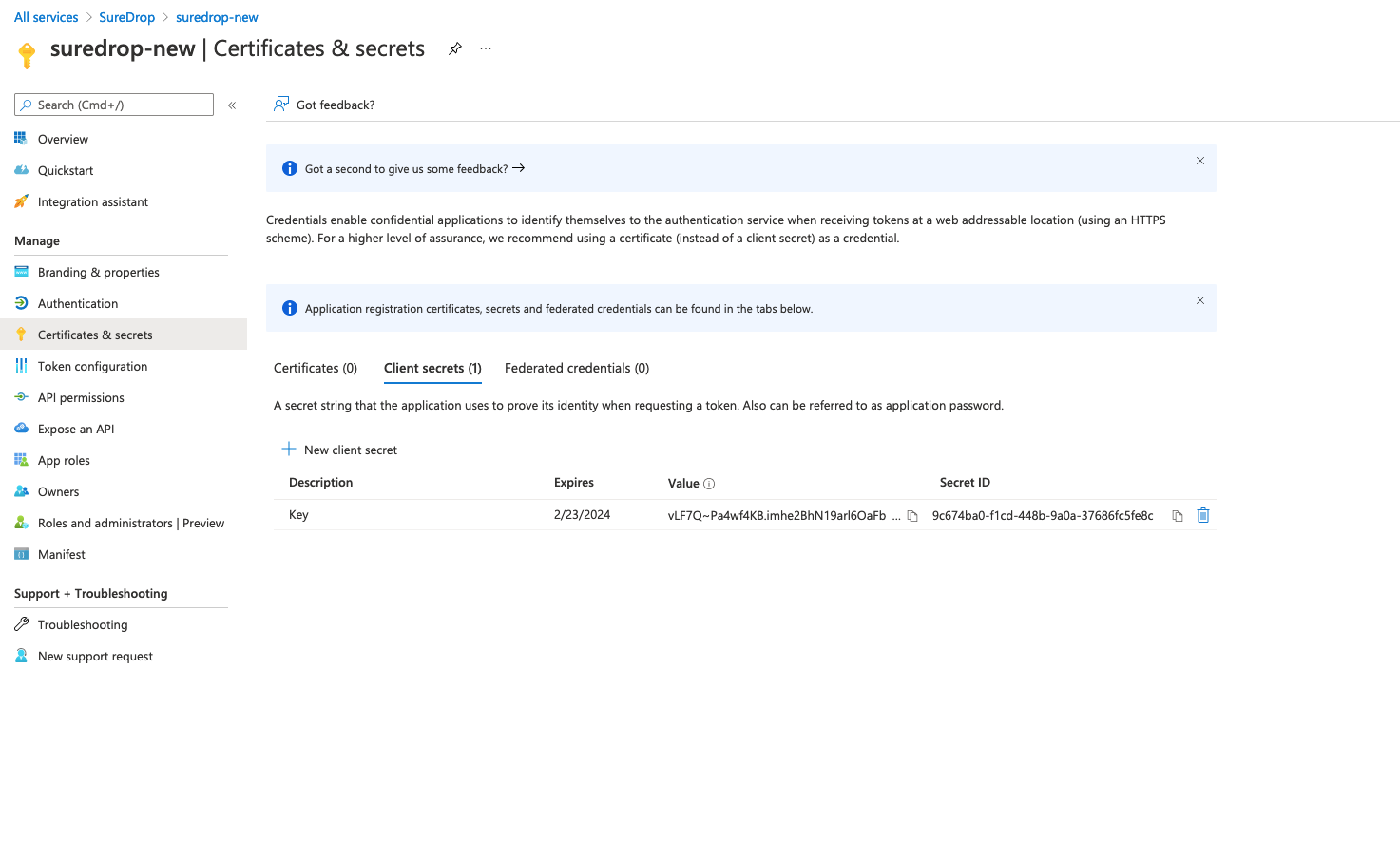Dismiss the feedback request banner
The image size is (1400, 861).
click(x=1200, y=161)
